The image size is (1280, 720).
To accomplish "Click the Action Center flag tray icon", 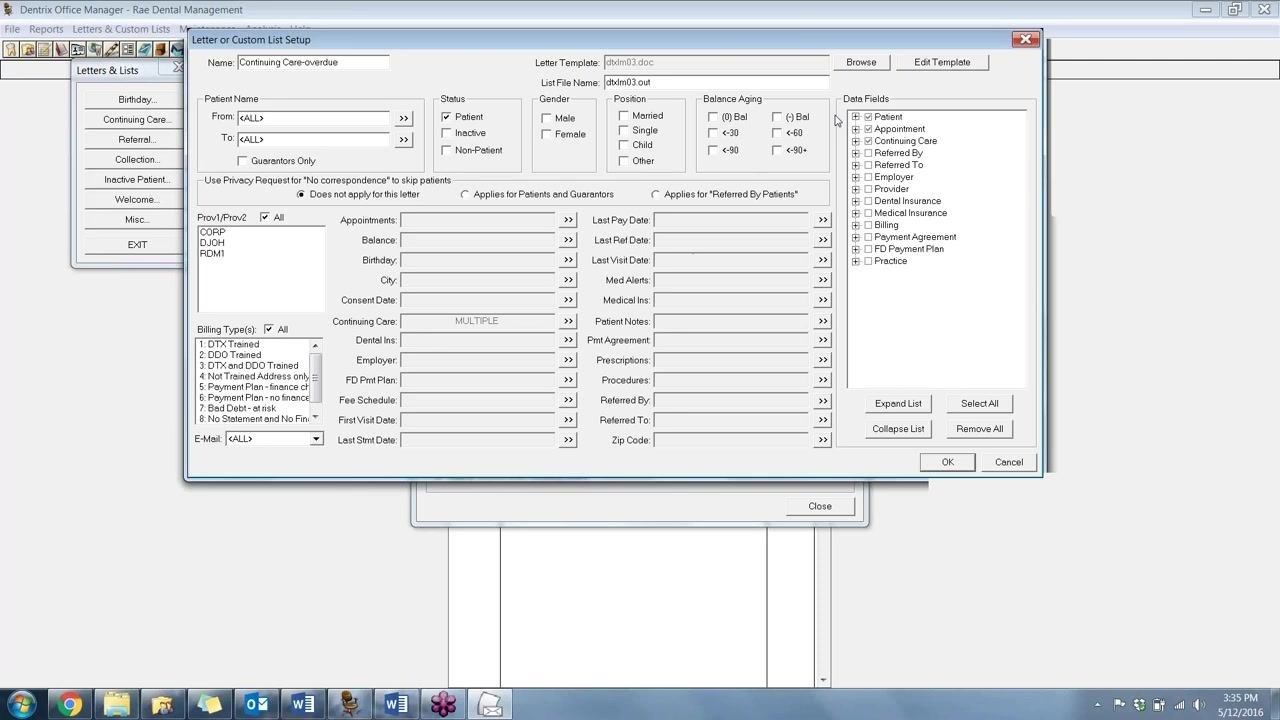I will tap(1119, 705).
